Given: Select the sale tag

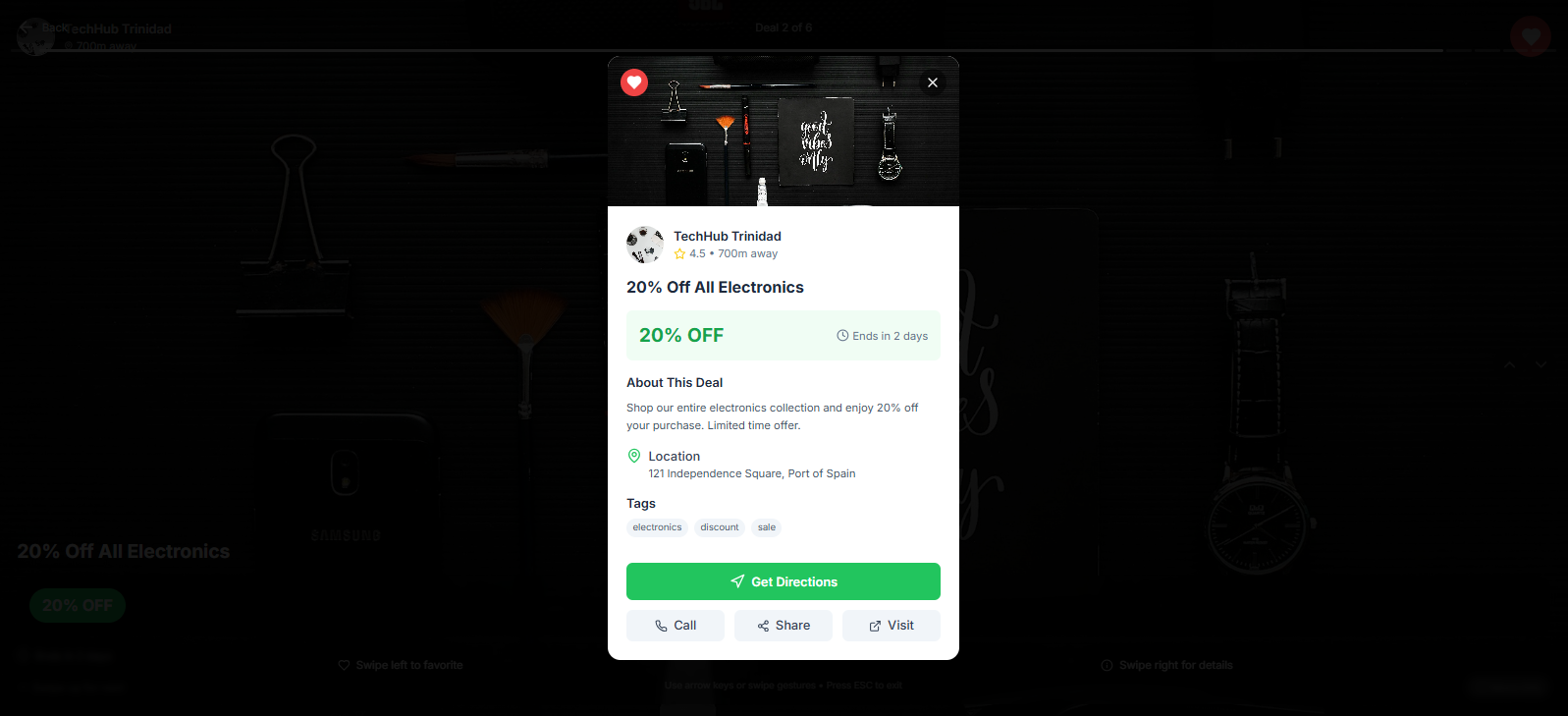Looking at the screenshot, I should (767, 527).
